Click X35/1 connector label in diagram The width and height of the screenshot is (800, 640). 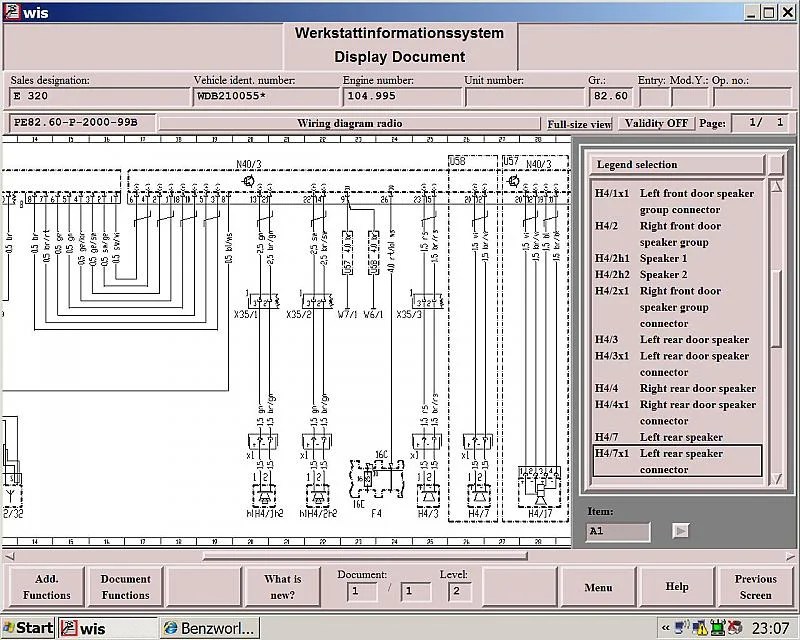pos(246,314)
